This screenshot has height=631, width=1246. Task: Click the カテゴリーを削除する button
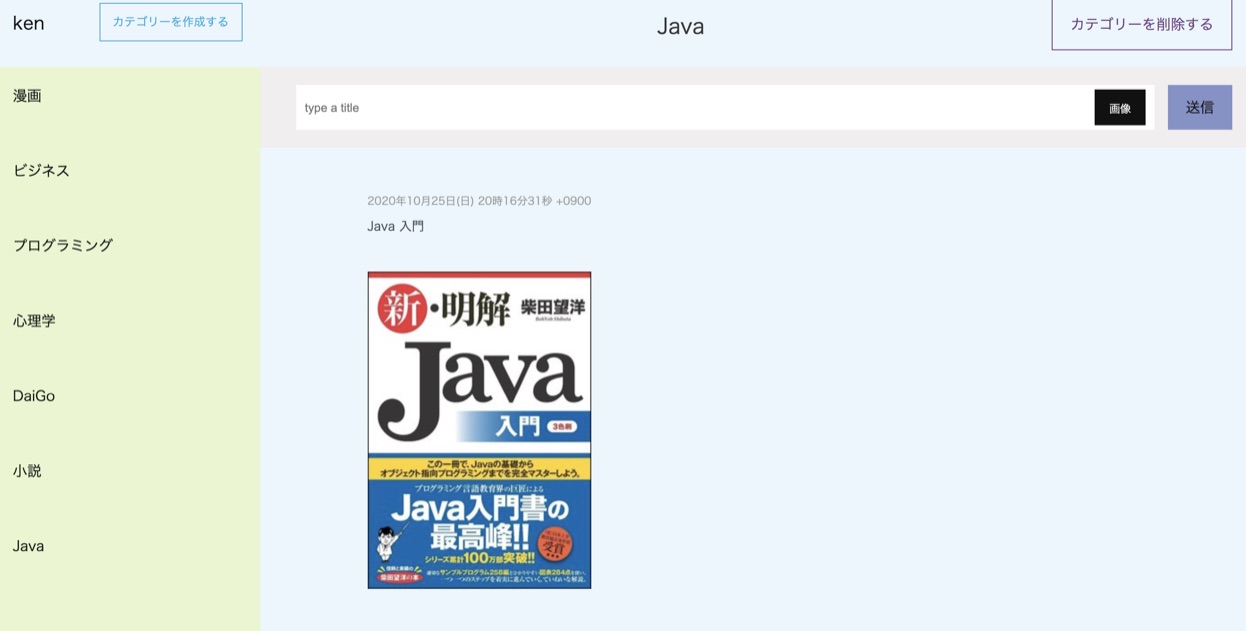(1141, 24)
